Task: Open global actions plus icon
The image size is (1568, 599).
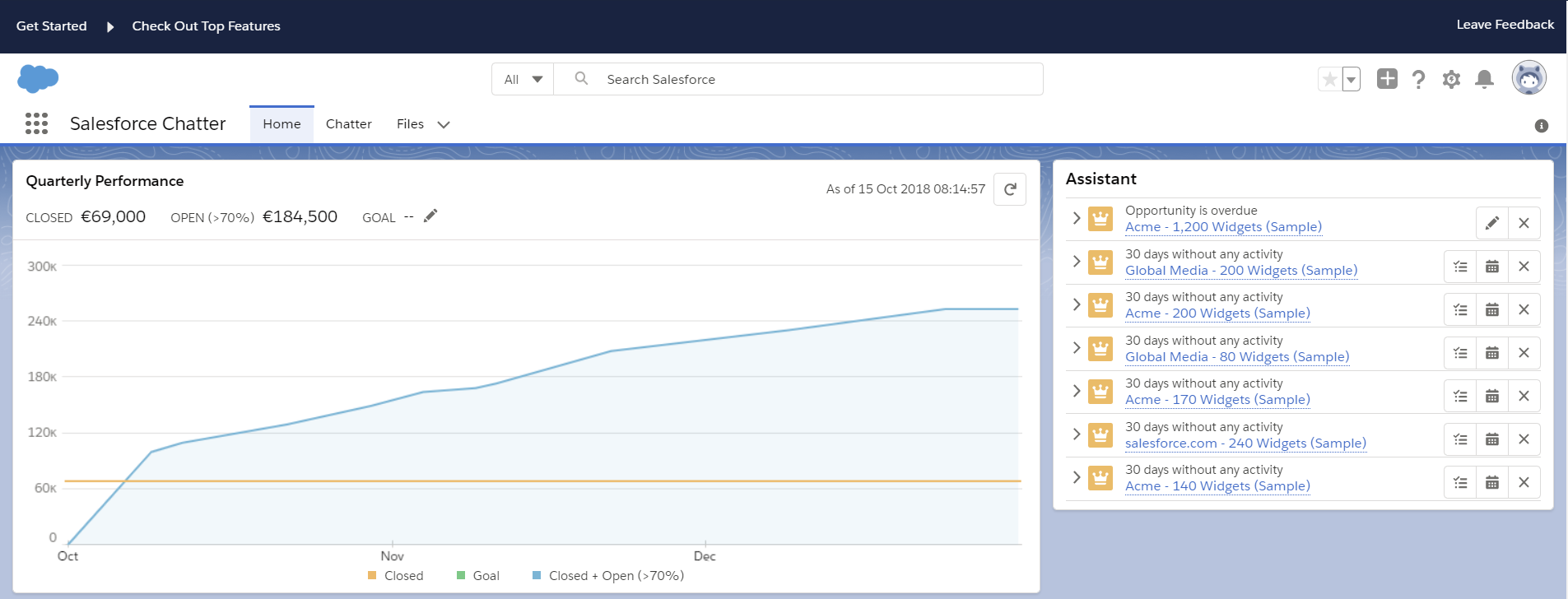Action: (1387, 79)
